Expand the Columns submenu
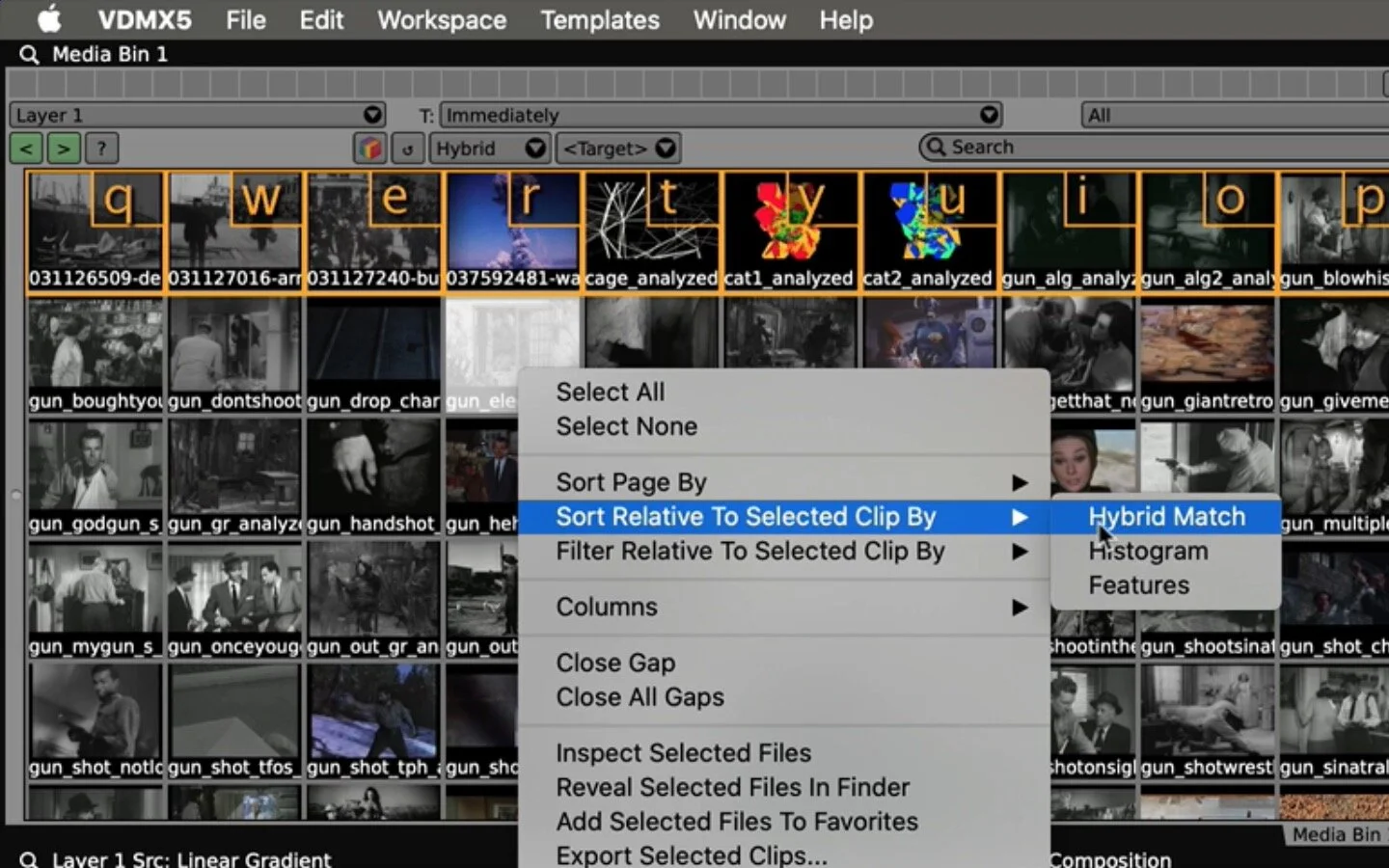The image size is (1389, 868). coord(607,607)
